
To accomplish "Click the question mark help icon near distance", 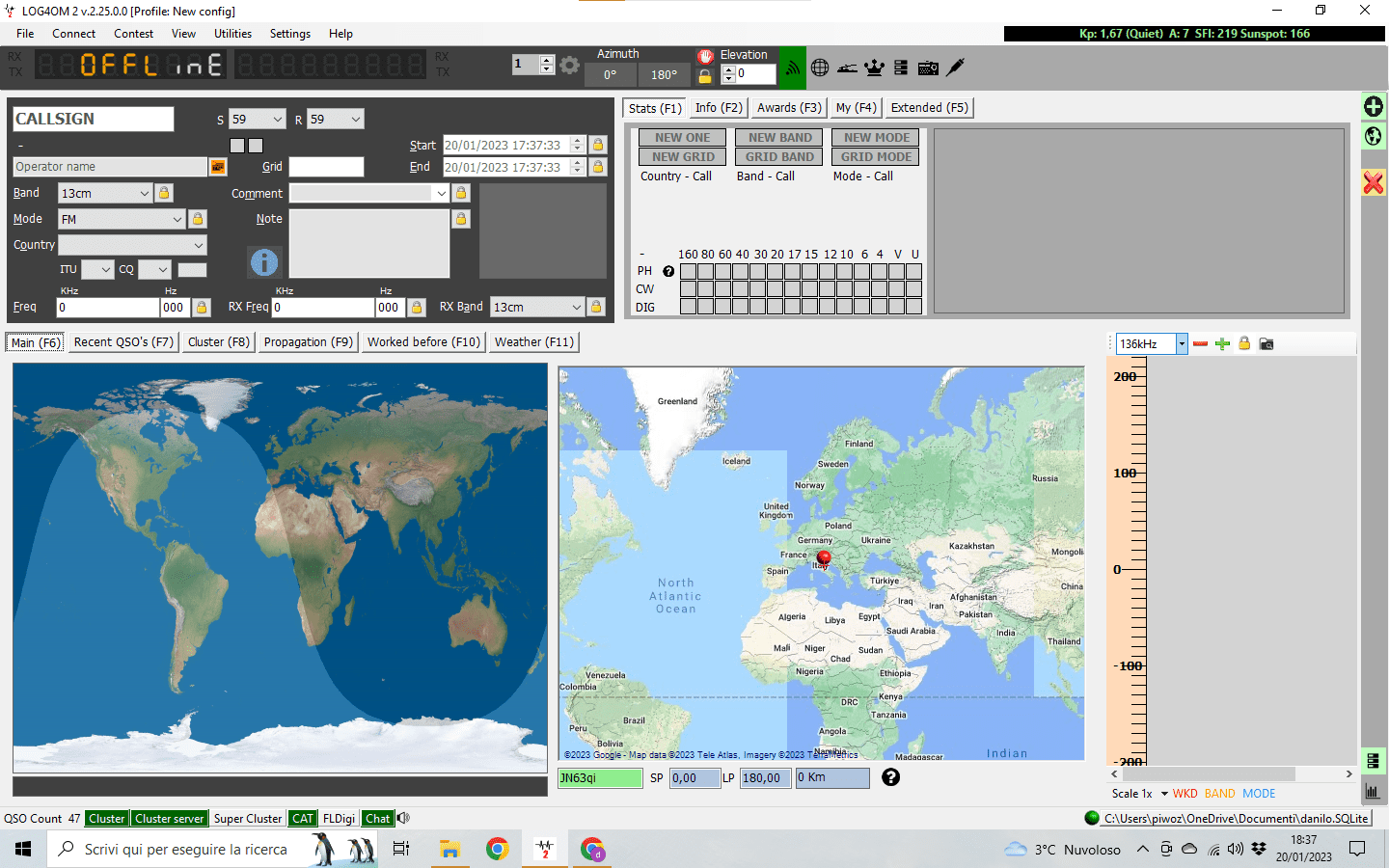I will (891, 777).
